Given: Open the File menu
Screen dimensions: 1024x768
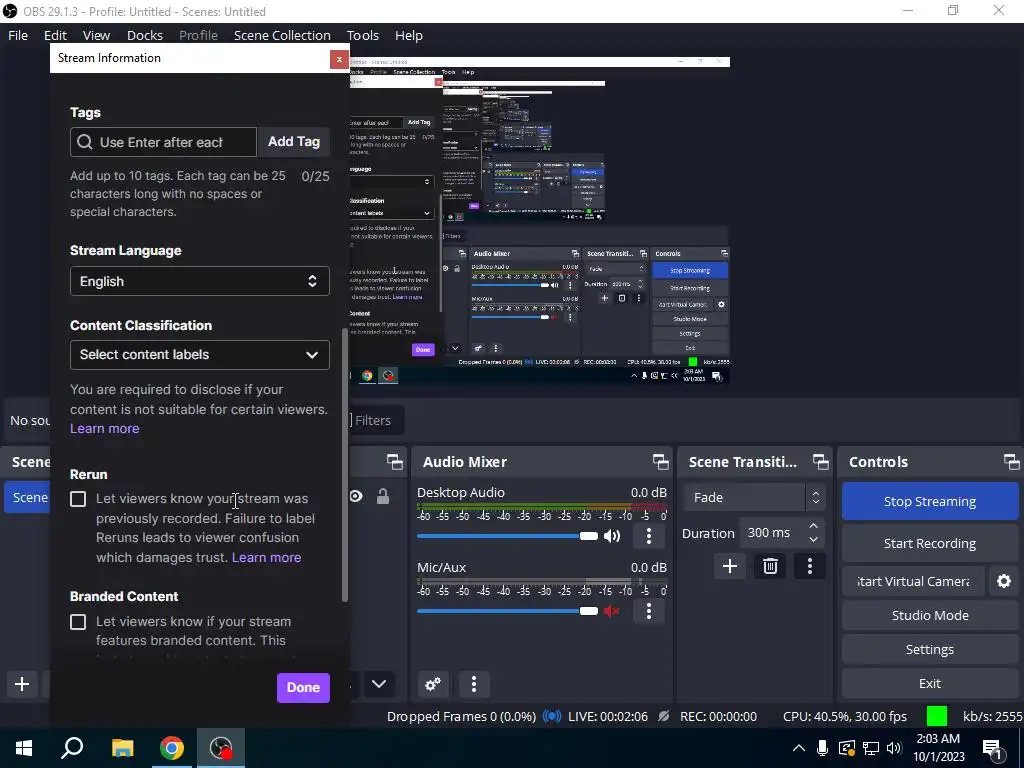Looking at the screenshot, I should click(x=18, y=35).
